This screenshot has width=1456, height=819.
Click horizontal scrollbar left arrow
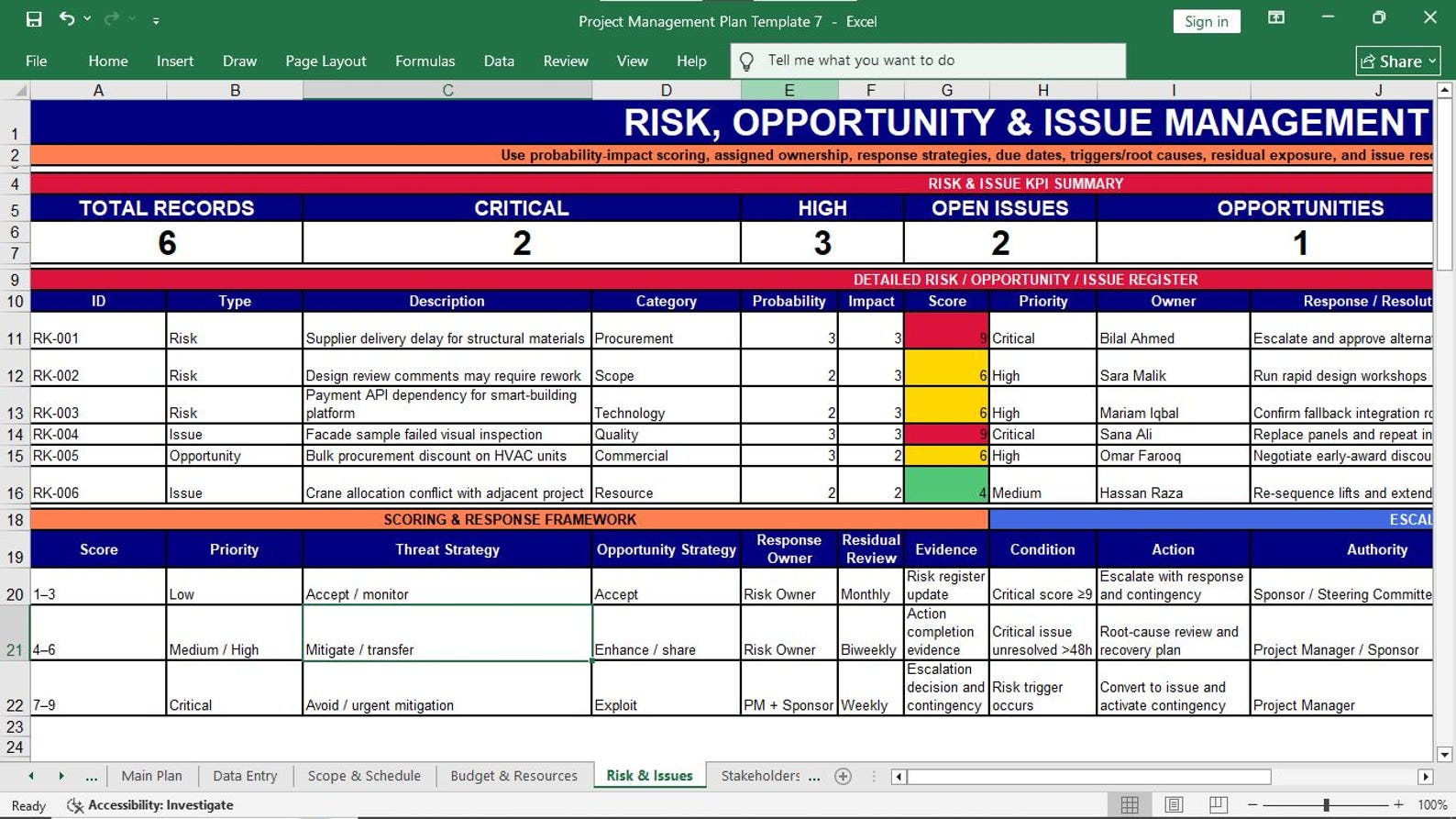coord(899,777)
